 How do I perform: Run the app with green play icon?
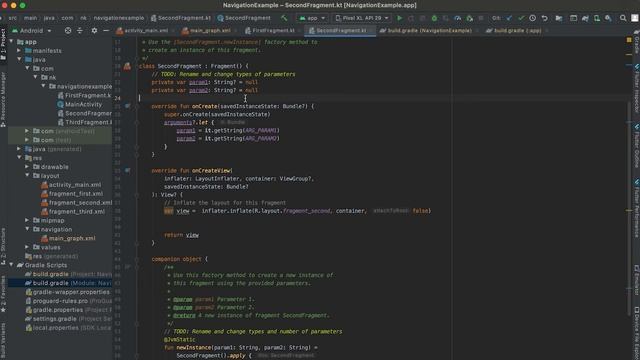tap(400, 18)
